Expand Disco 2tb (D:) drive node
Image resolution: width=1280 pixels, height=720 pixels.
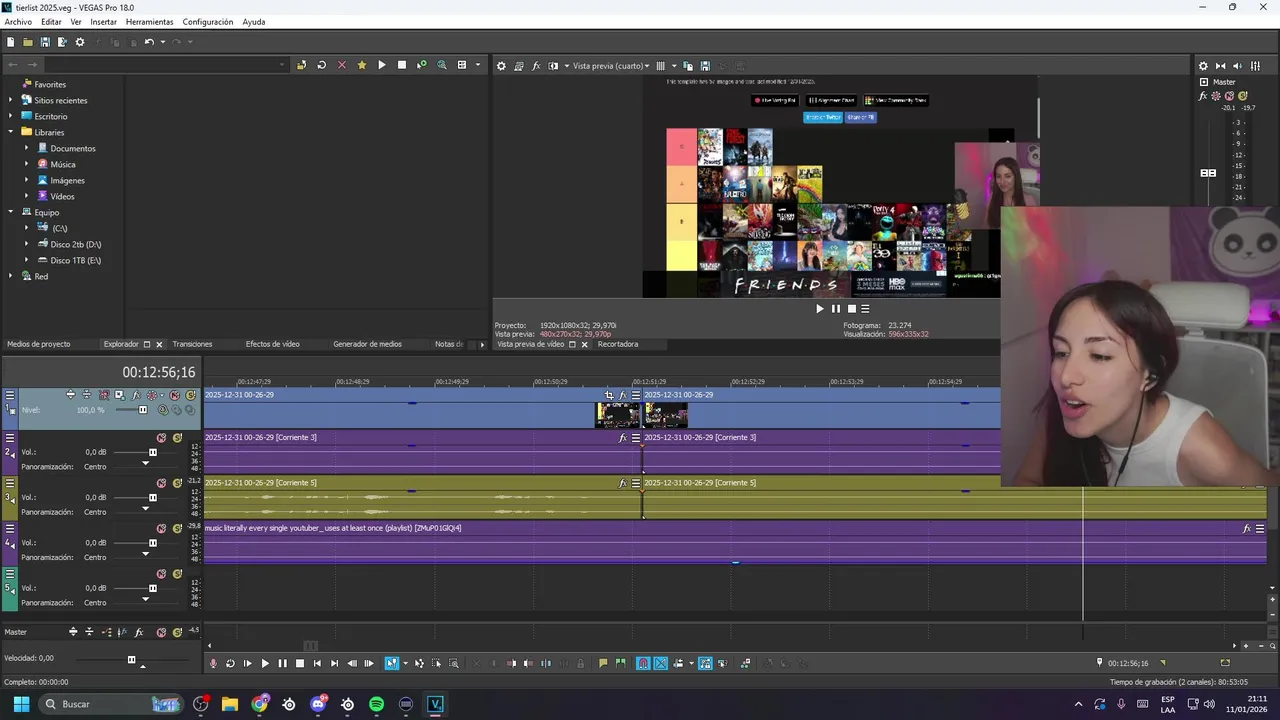tap(27, 244)
